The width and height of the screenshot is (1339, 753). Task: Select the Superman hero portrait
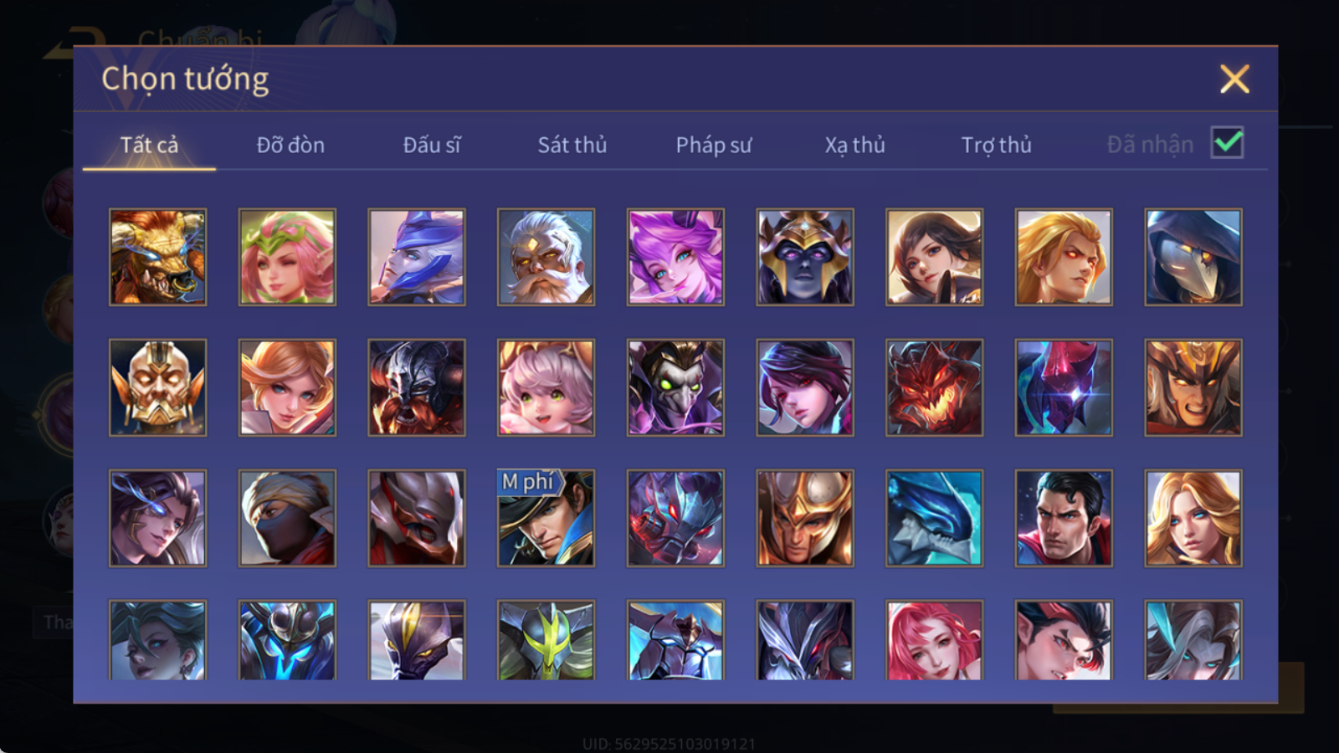tap(1064, 518)
